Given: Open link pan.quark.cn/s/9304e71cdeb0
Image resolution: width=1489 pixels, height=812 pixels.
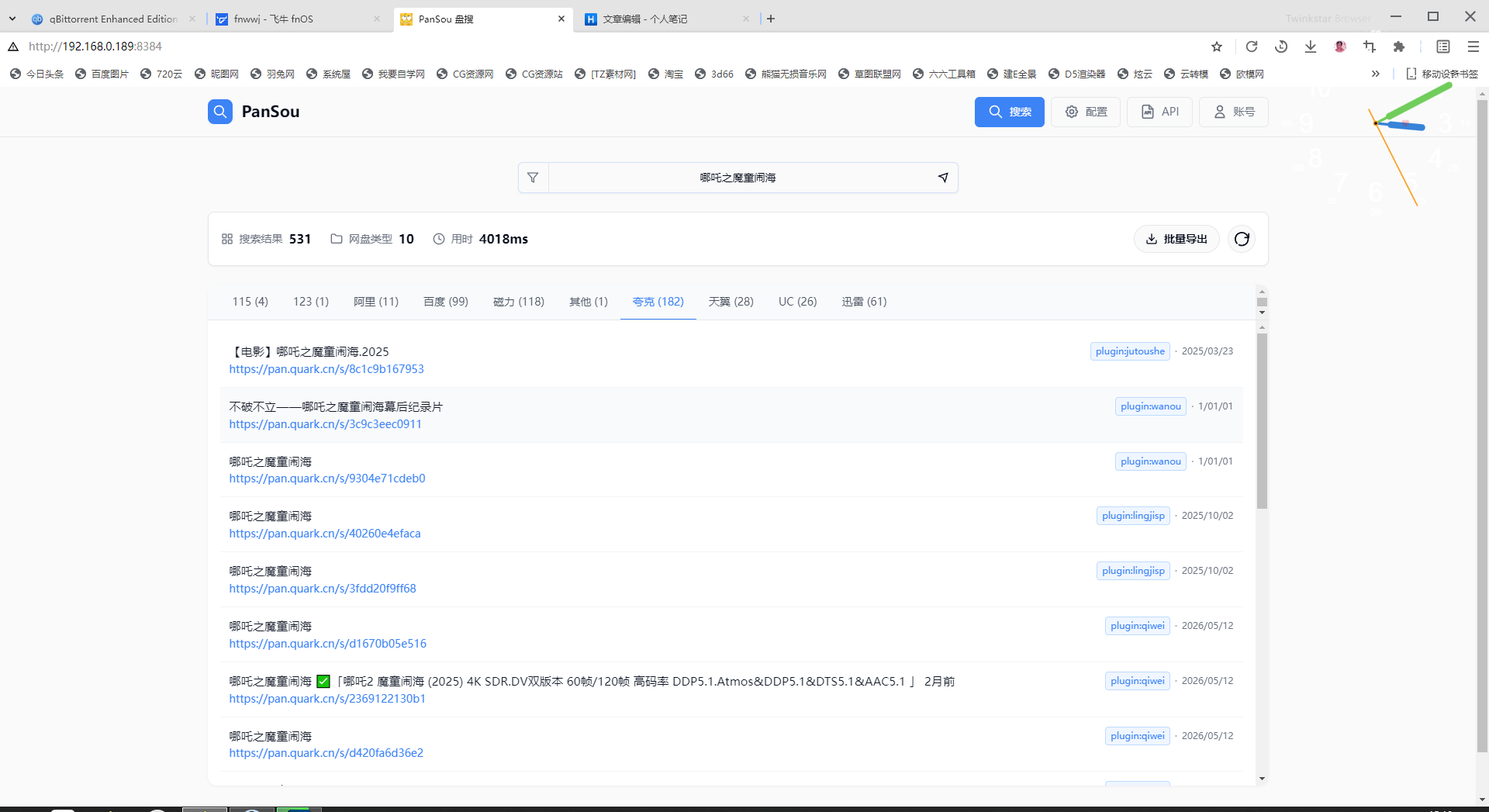Looking at the screenshot, I should [x=327, y=479].
